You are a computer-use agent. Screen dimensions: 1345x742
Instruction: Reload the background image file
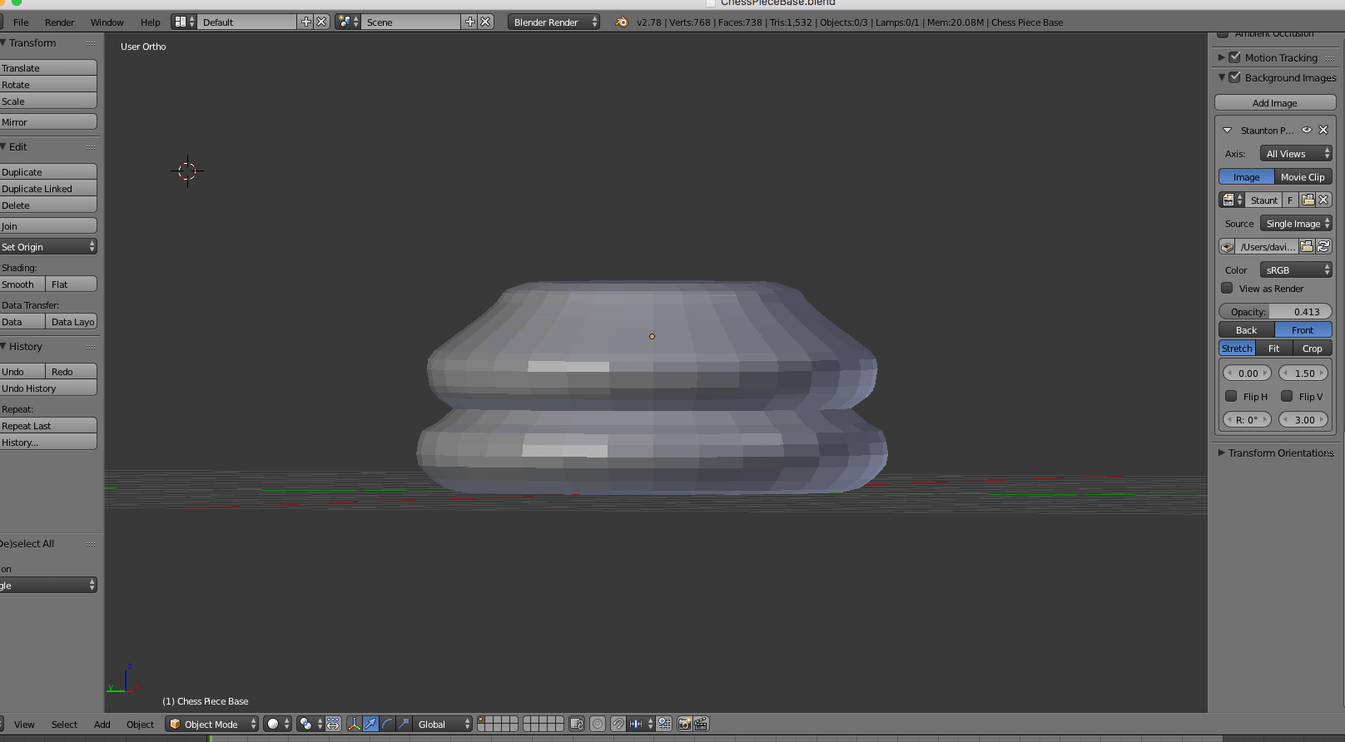1323,247
